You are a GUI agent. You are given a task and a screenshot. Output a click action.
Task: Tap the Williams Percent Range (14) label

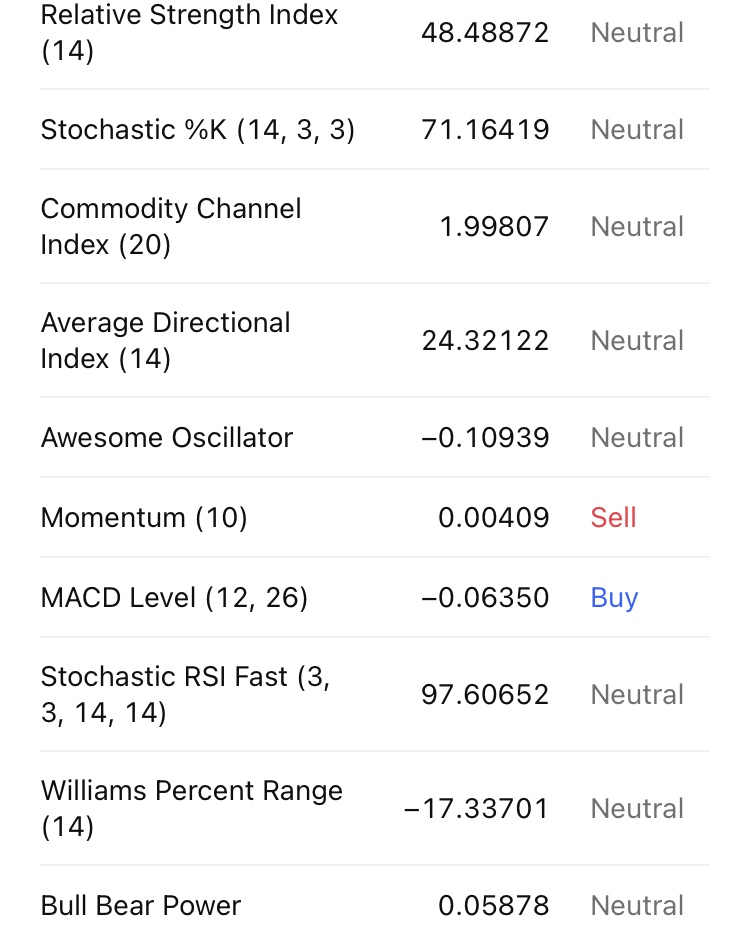click(191, 808)
